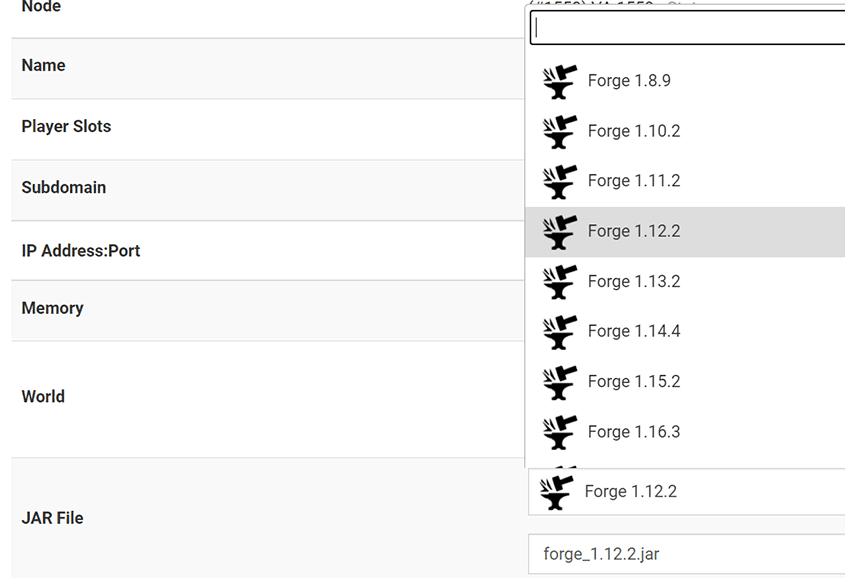Screen dimensions: 845x578
Task: Click the anvil icon beside Forge 1.14.4
Action: [560, 332]
